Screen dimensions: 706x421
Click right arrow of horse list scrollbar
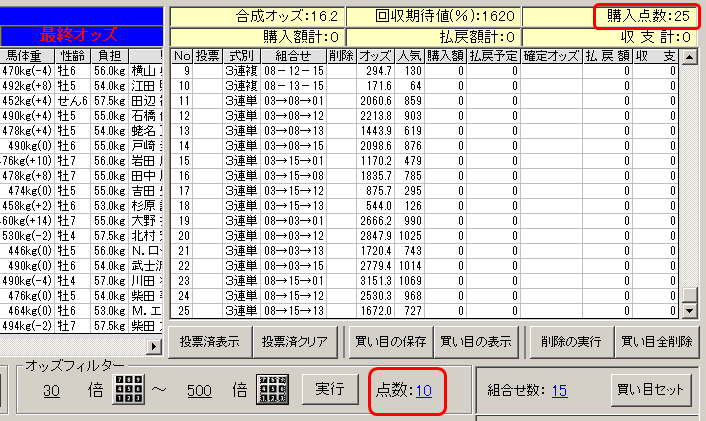tap(154, 346)
